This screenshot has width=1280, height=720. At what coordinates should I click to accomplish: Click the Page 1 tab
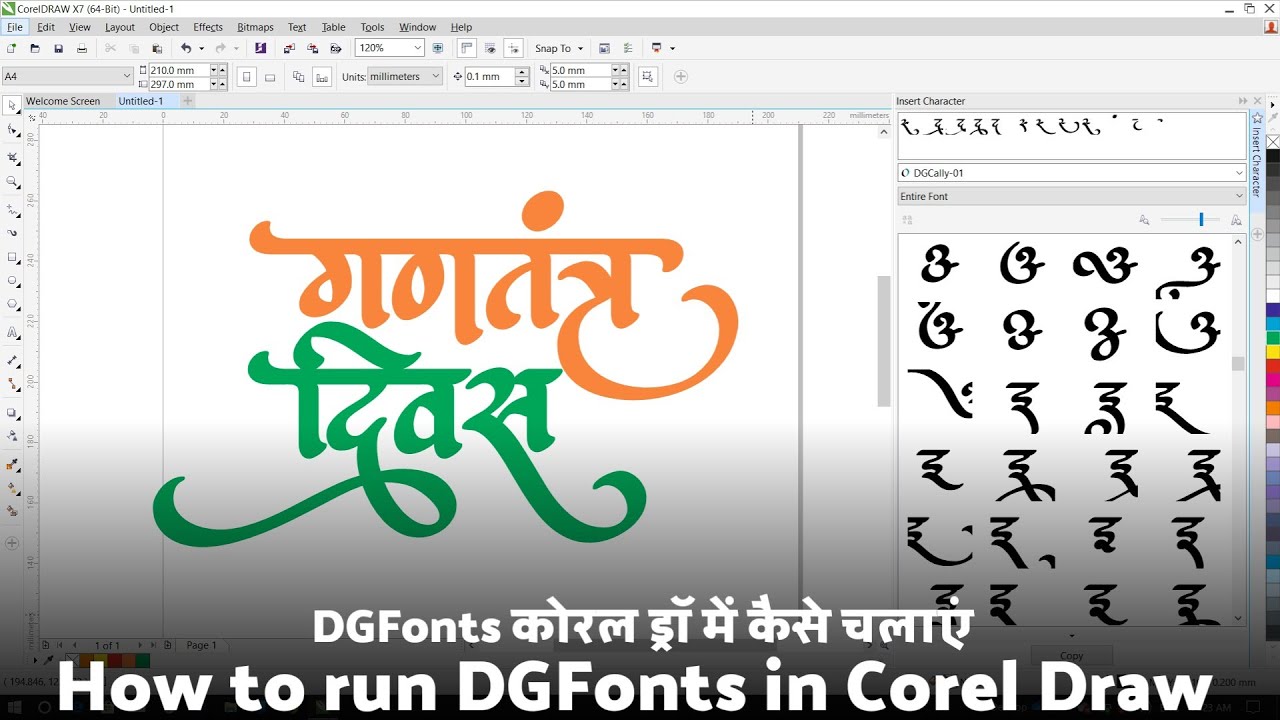[201, 645]
